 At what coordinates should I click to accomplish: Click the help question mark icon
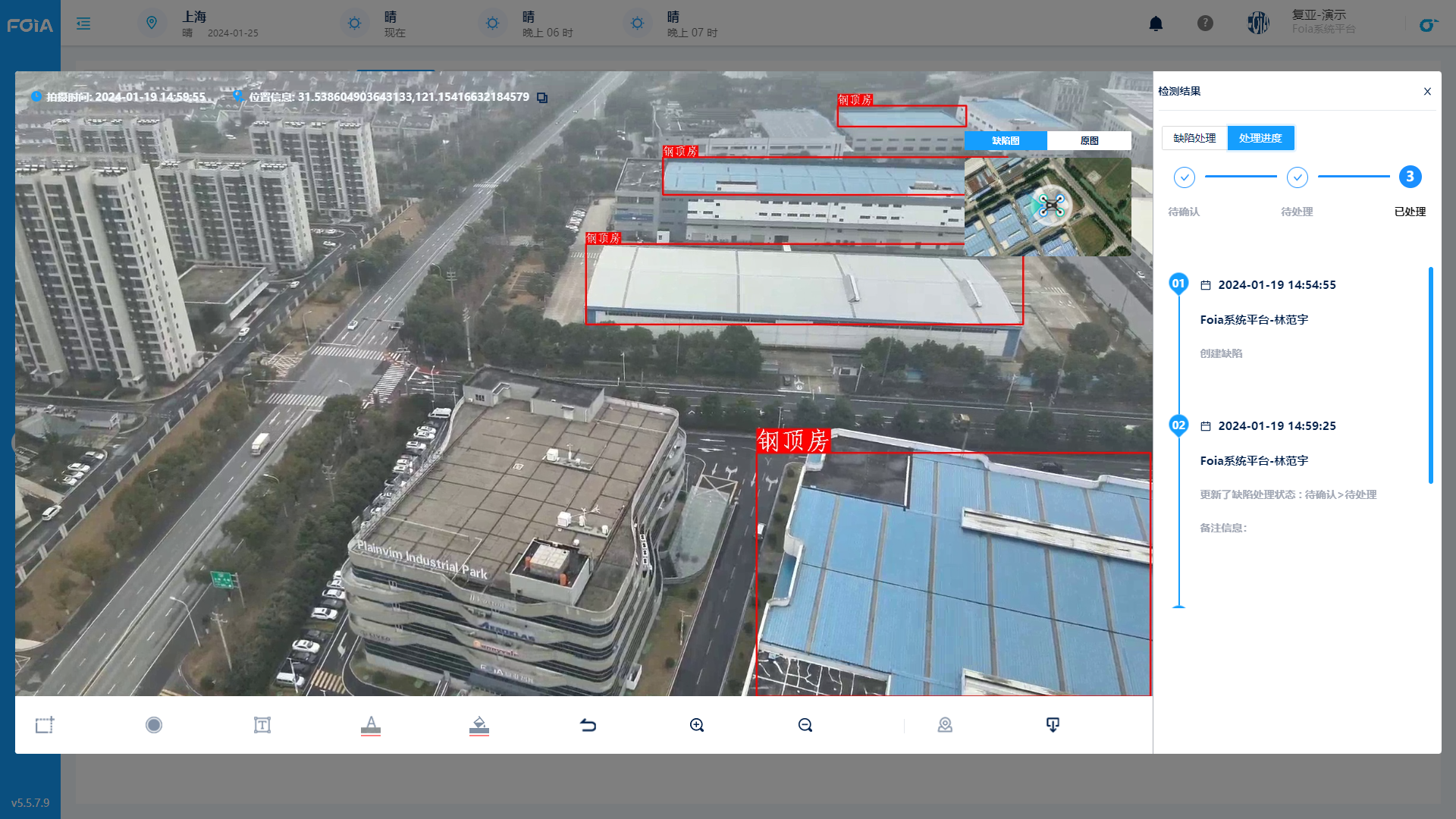coord(1206,24)
